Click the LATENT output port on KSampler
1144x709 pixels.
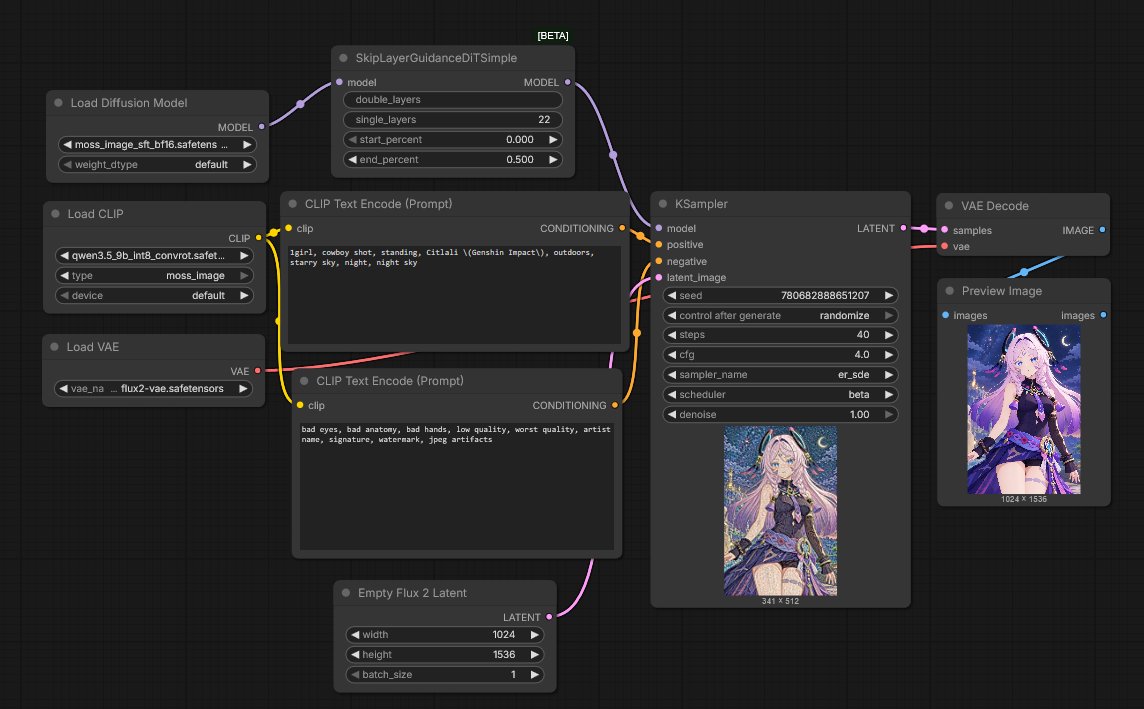tap(903, 228)
